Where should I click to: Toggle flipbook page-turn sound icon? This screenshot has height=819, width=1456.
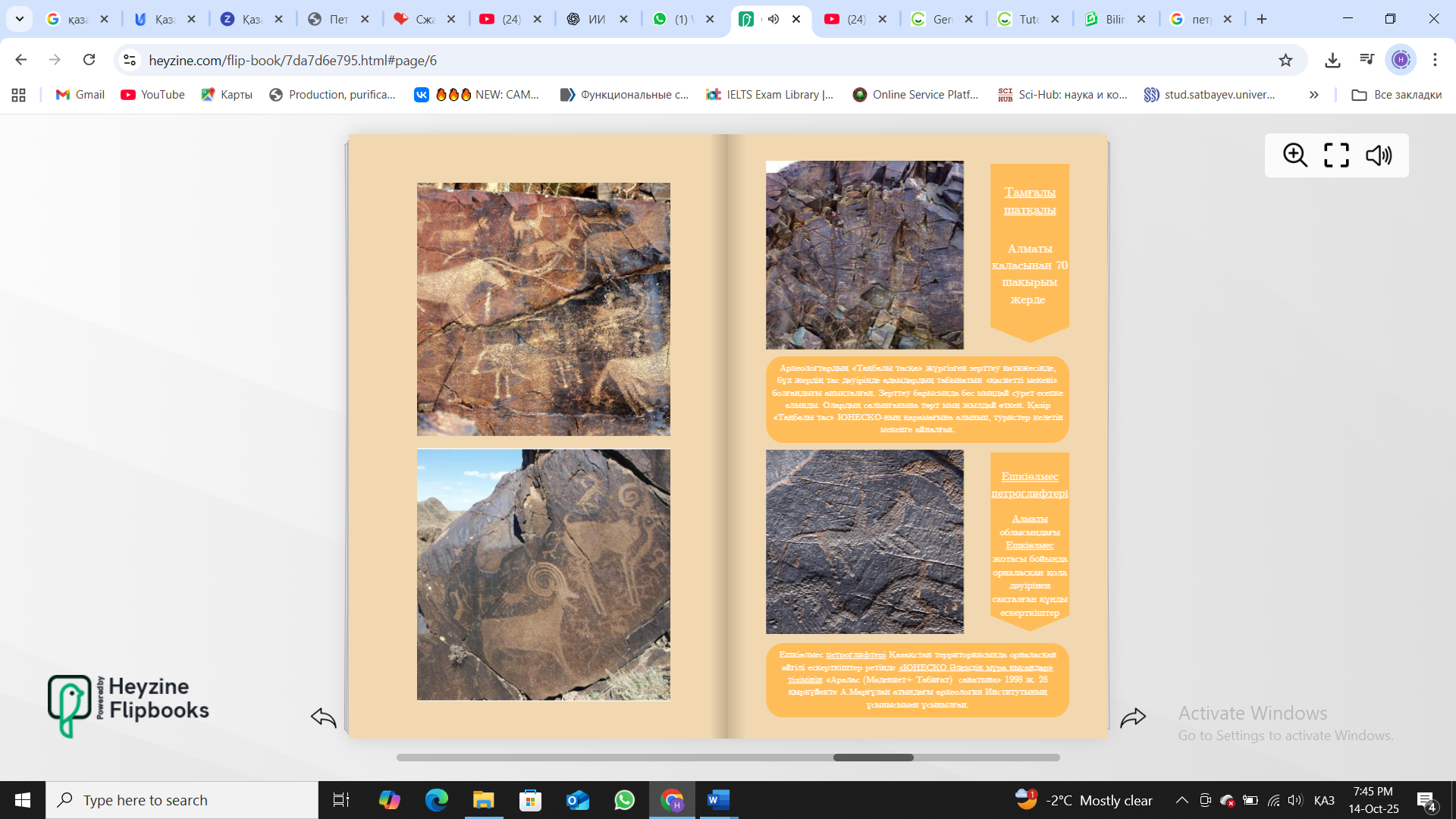tap(1378, 155)
